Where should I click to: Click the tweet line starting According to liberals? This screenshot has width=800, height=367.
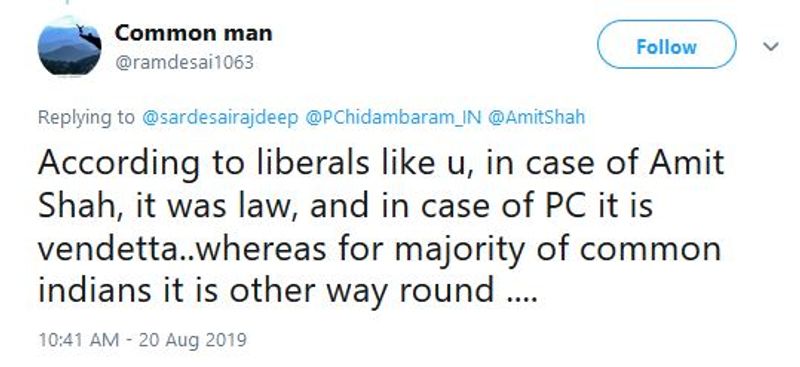click(x=381, y=163)
